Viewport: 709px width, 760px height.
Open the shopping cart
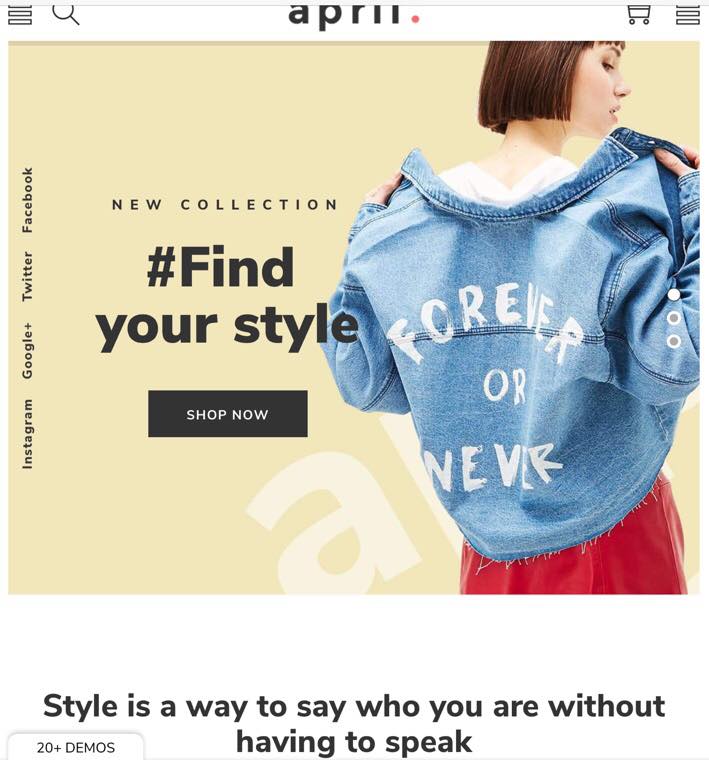click(x=639, y=15)
